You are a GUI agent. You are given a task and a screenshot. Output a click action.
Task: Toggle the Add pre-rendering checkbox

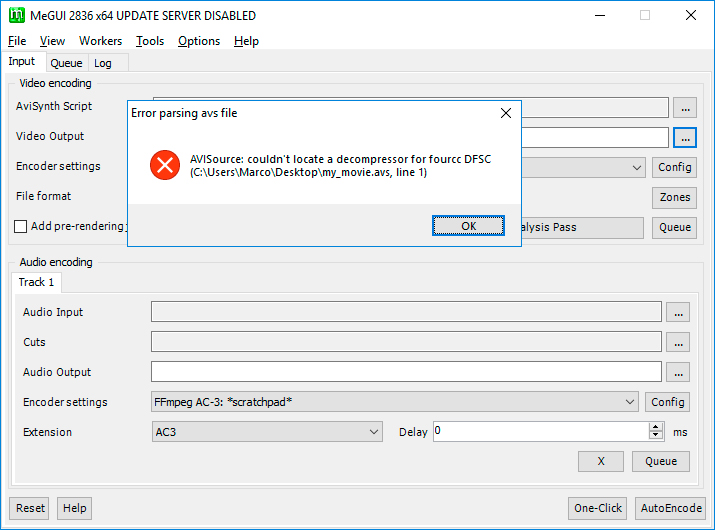coord(21,227)
